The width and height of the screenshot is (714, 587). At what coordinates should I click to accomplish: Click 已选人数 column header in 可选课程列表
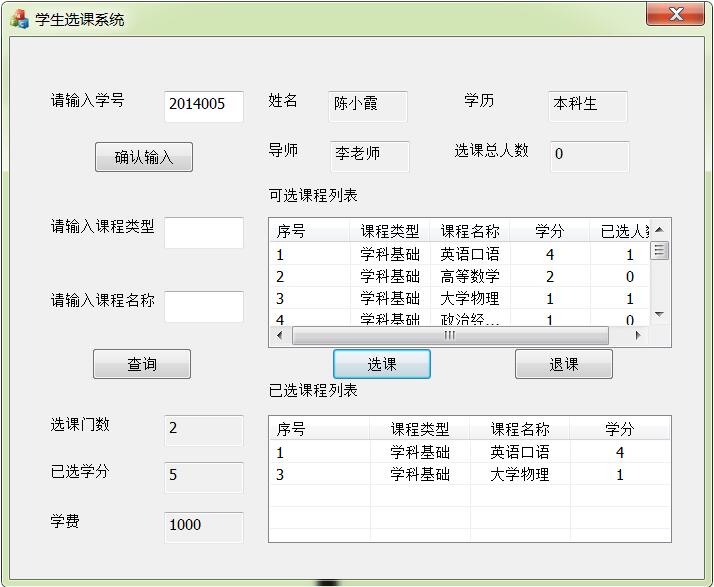(620, 231)
